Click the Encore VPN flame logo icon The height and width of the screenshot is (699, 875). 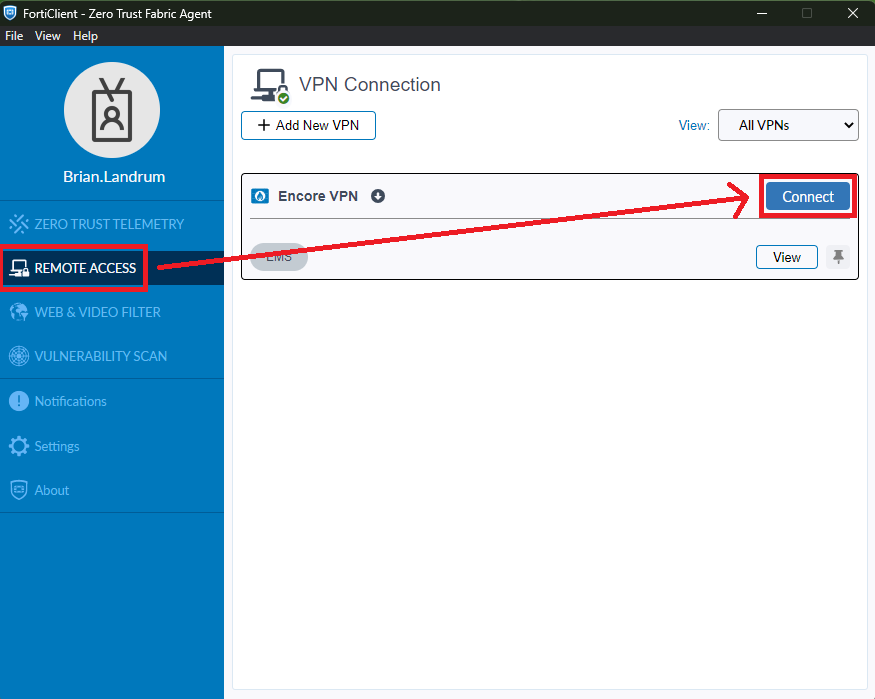pos(260,196)
